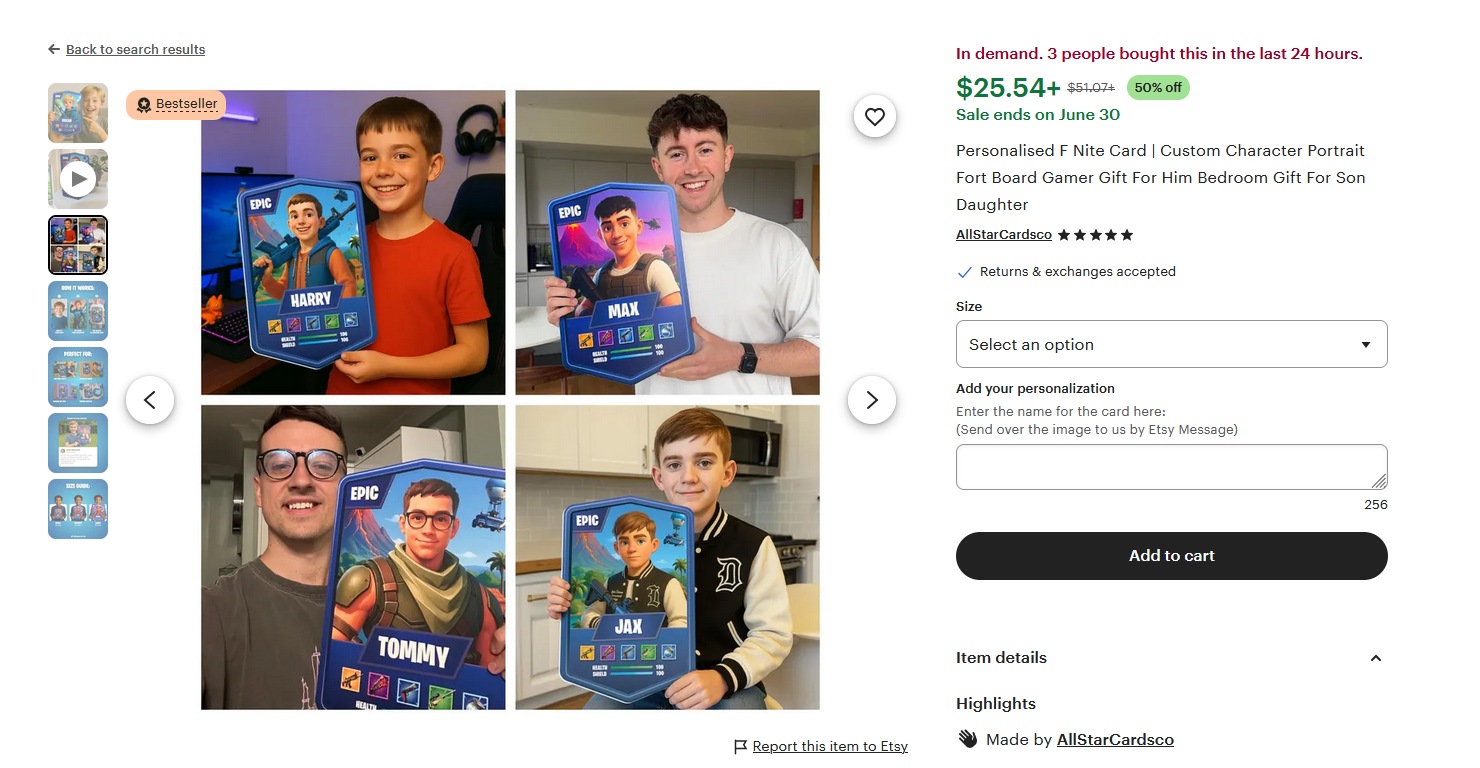Open Report this item to Etsy

coord(830,747)
